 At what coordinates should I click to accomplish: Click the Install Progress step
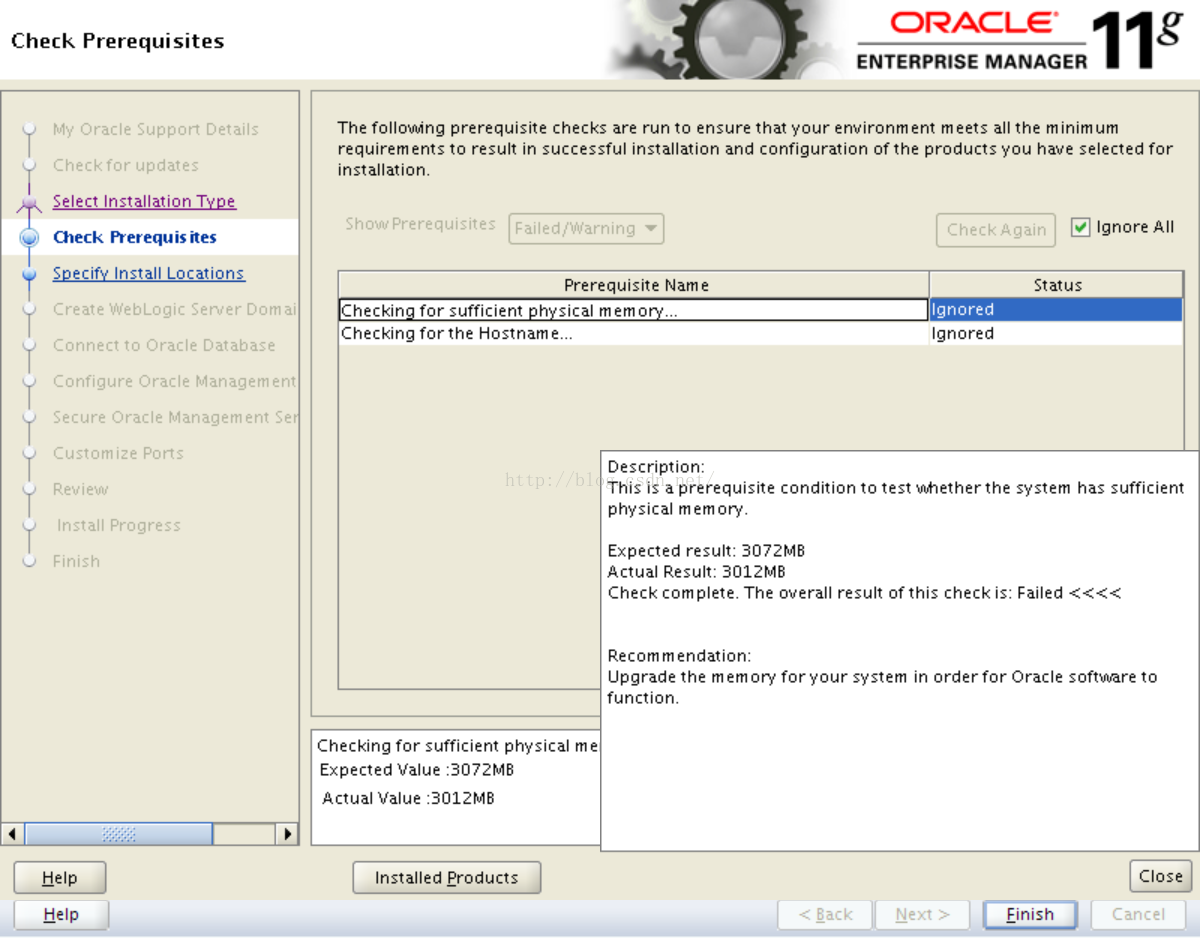pyautogui.click(x=118, y=525)
